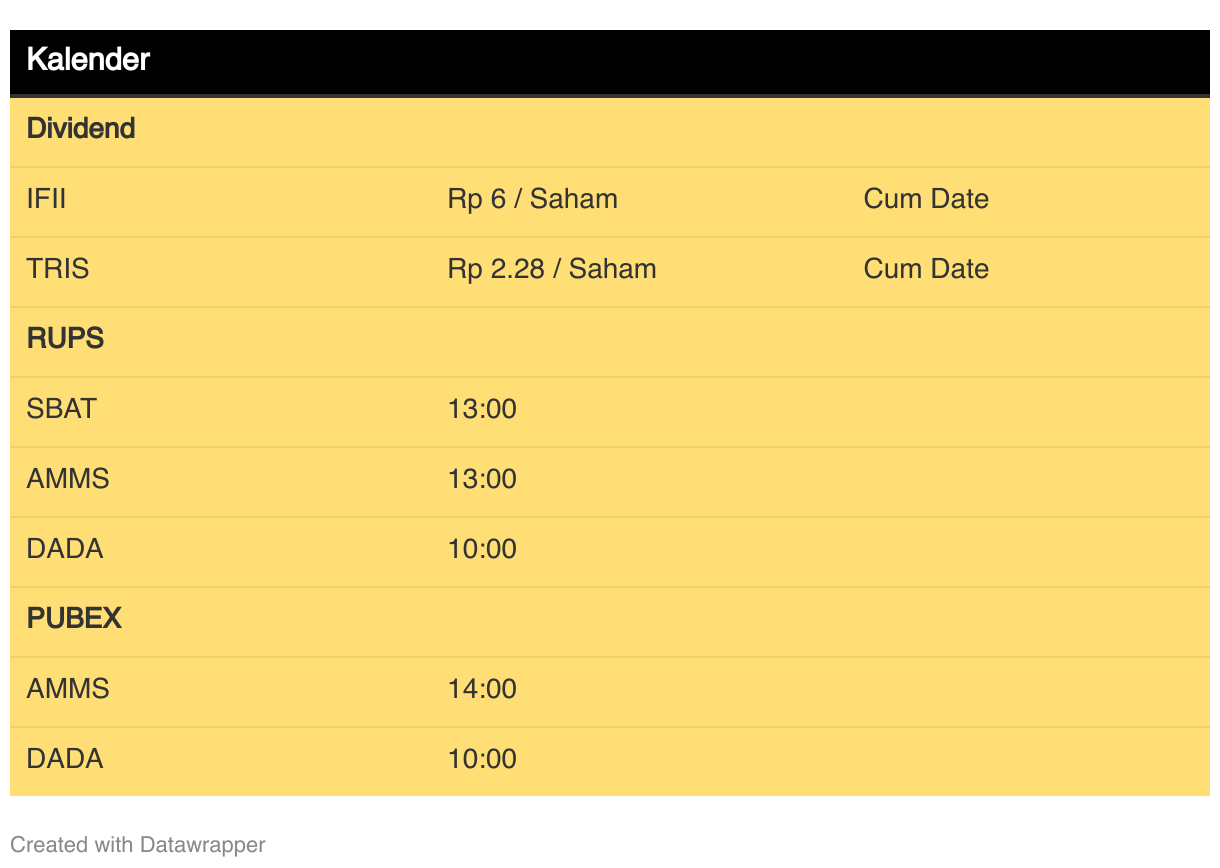Select the 13:00 time for AMMS
Viewport: 1220px width, 868px height.
point(482,479)
